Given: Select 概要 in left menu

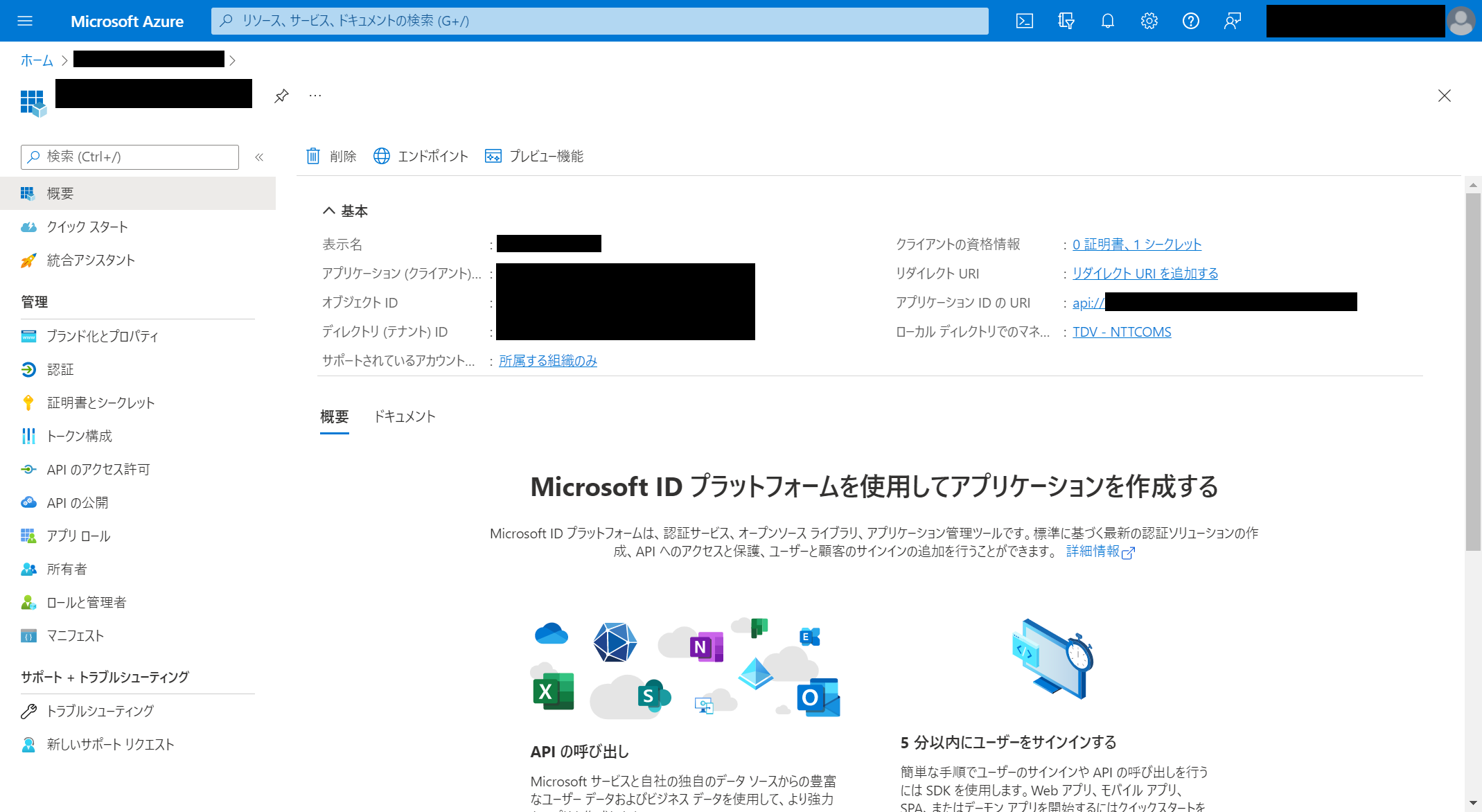Looking at the screenshot, I should click(138, 193).
